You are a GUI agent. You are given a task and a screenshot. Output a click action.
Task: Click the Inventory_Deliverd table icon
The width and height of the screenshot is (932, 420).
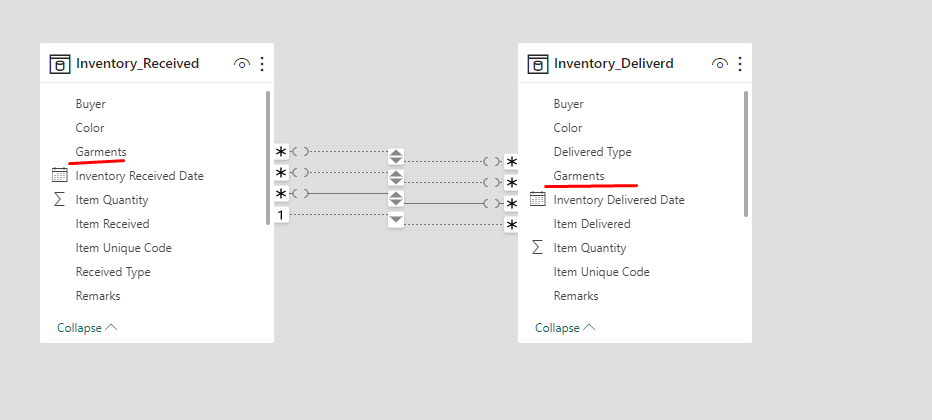click(x=537, y=64)
